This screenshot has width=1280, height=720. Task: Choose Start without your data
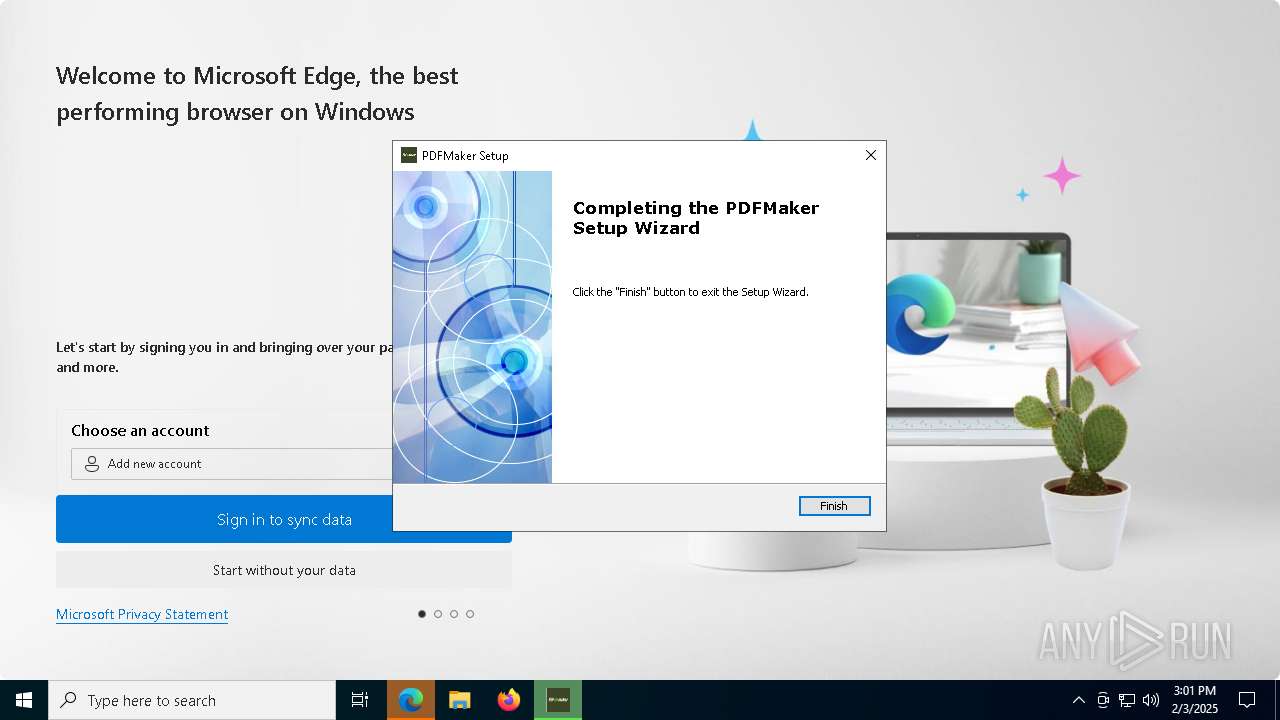point(284,570)
